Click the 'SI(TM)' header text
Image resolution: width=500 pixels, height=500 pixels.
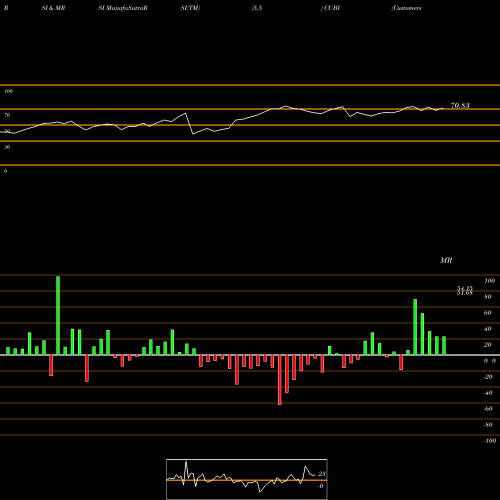190,8
